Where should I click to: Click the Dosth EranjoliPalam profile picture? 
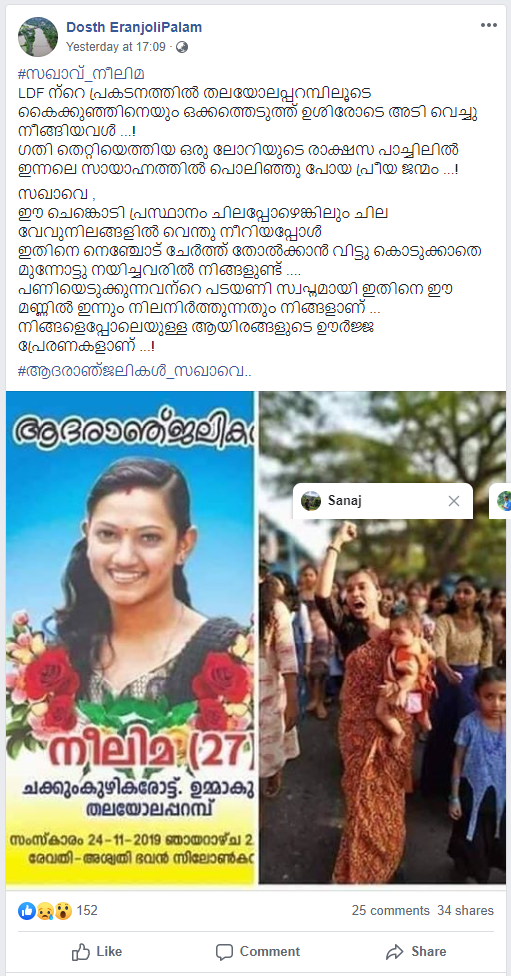(x=37, y=37)
